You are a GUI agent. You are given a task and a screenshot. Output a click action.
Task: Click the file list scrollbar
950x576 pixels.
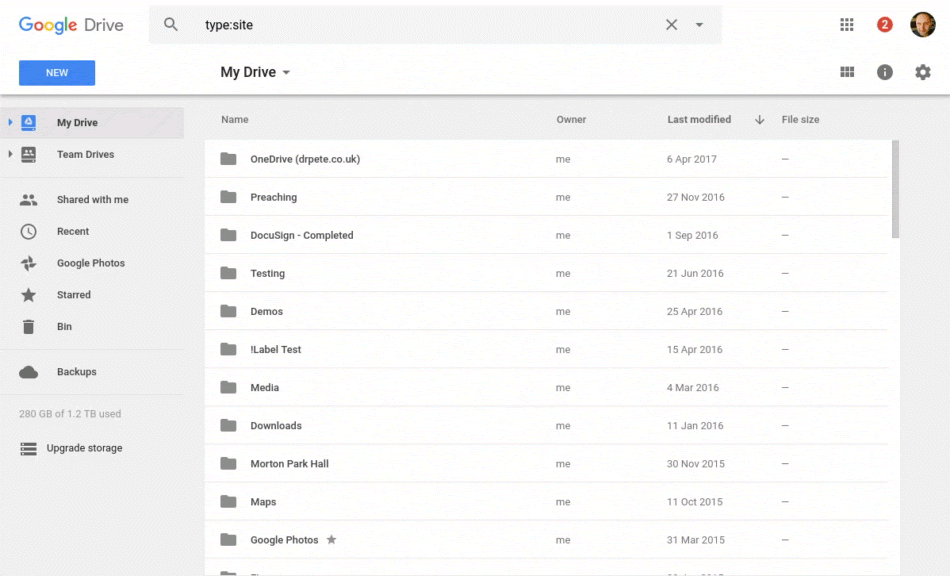[895, 190]
